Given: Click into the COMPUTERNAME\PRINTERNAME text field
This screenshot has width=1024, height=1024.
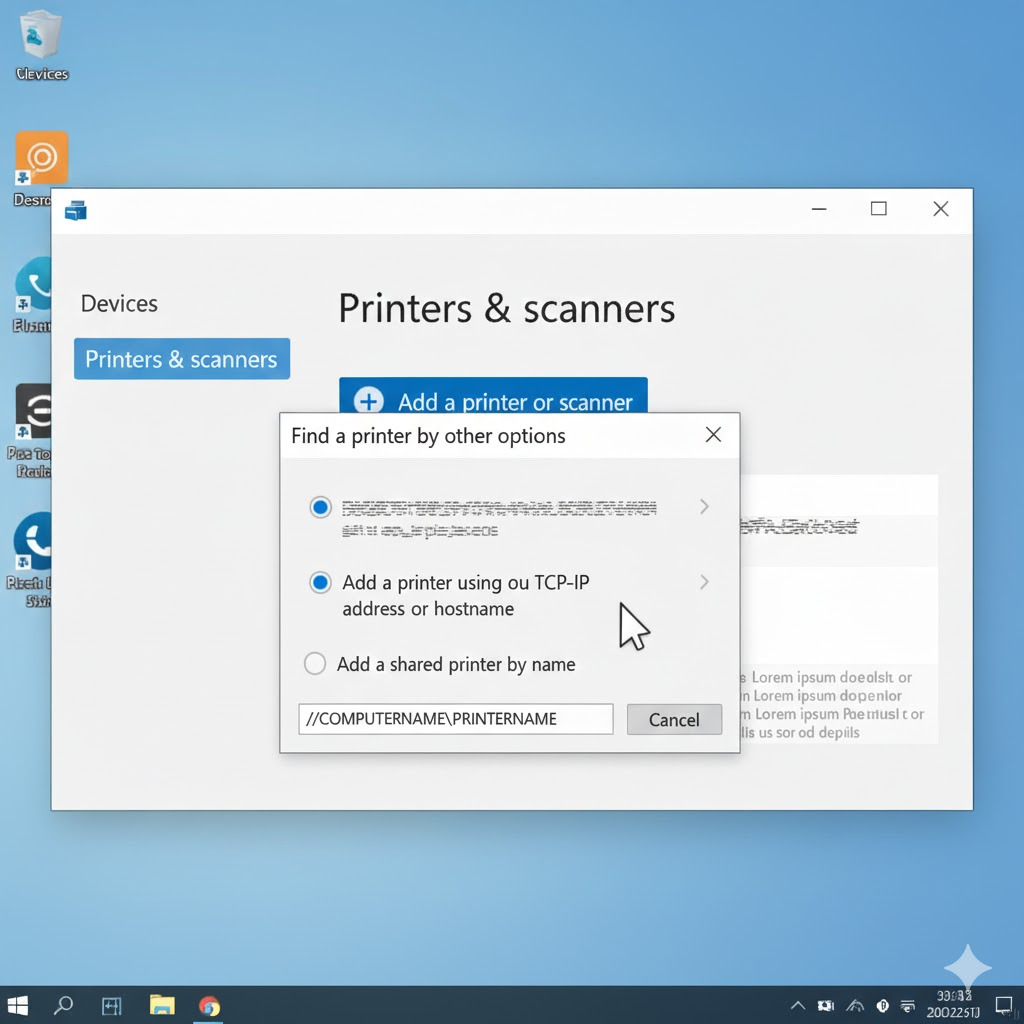Looking at the screenshot, I should coord(455,719).
